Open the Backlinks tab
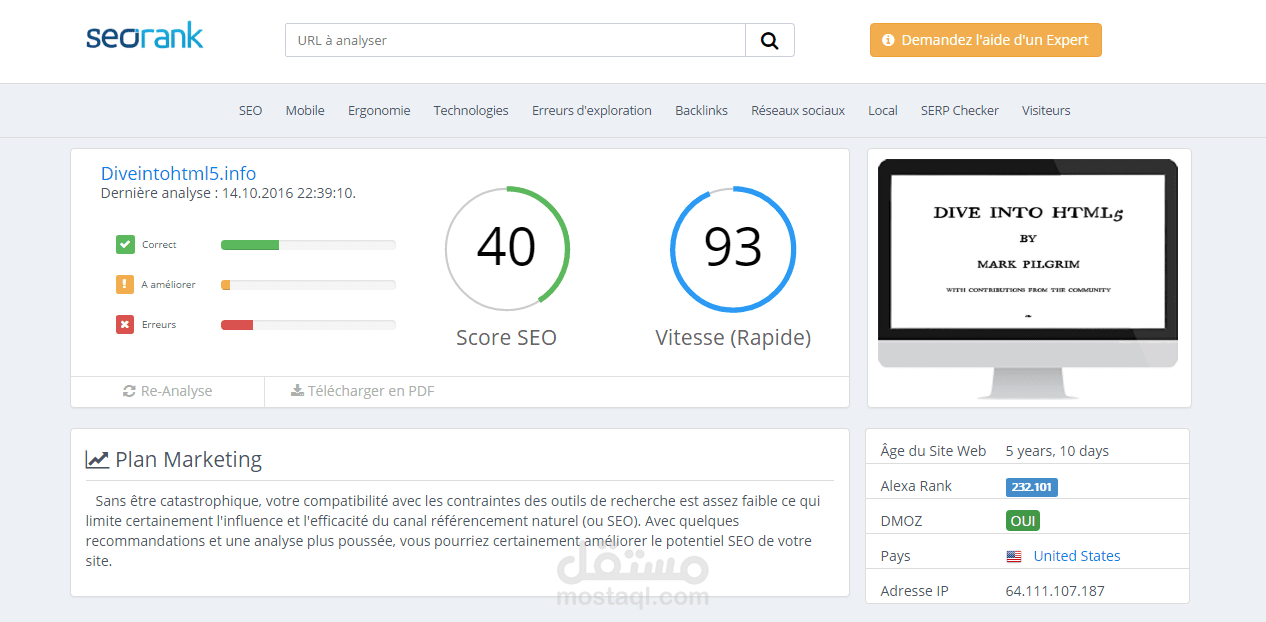This screenshot has width=1266, height=622. click(x=701, y=111)
